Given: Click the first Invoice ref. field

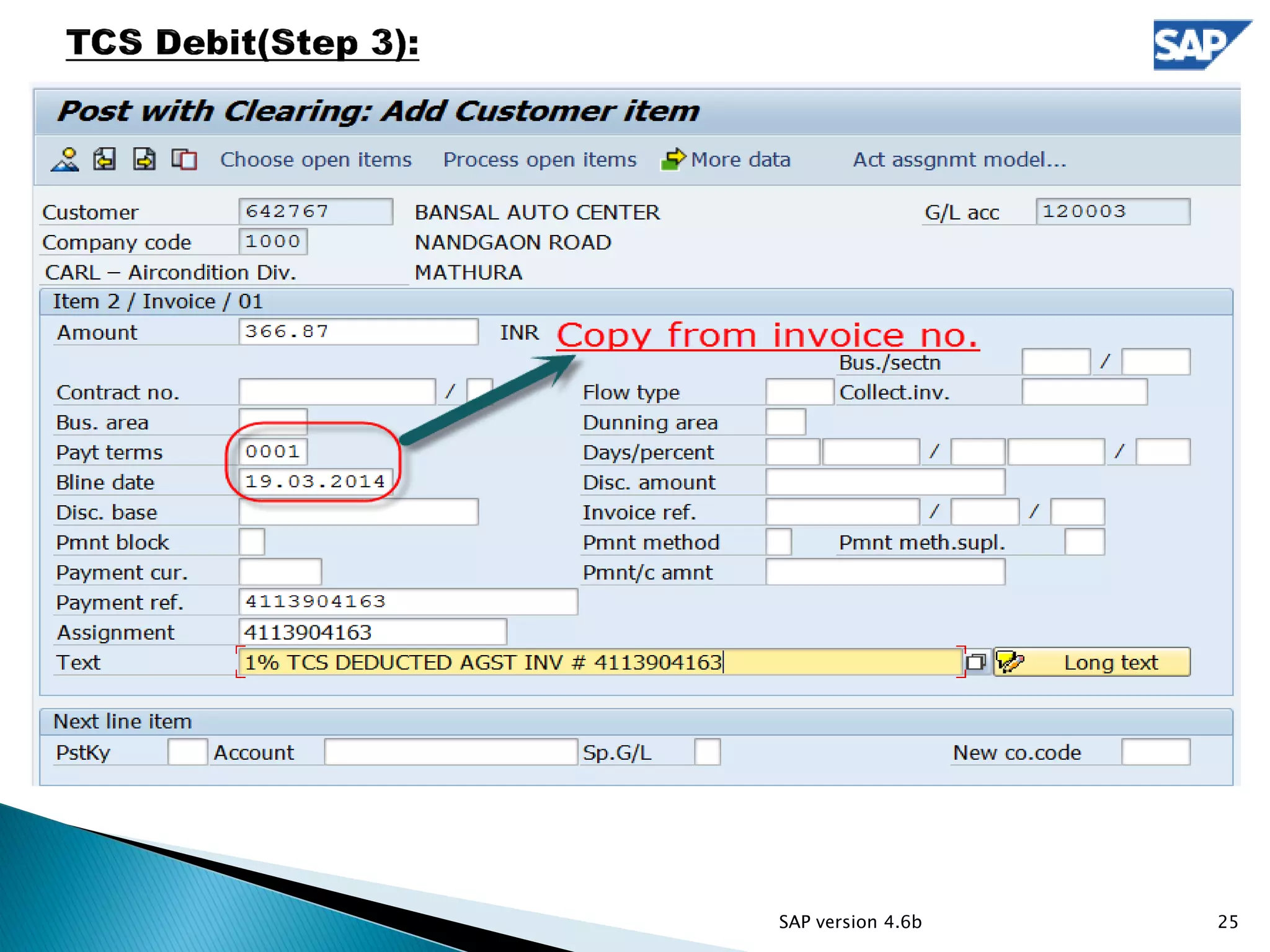Looking at the screenshot, I should click(843, 512).
